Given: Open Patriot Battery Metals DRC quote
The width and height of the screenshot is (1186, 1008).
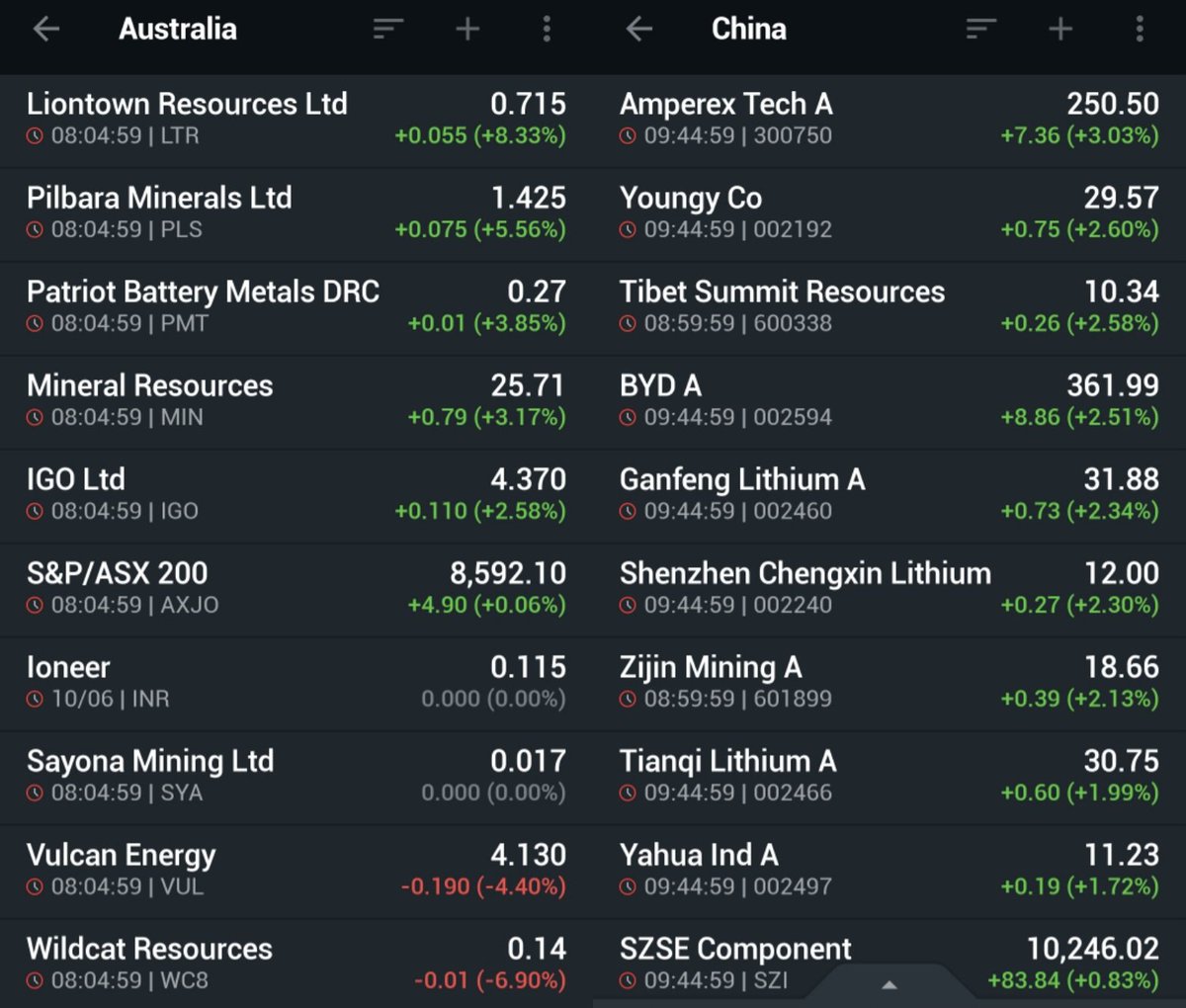Looking at the screenshot, I should pos(296,308).
